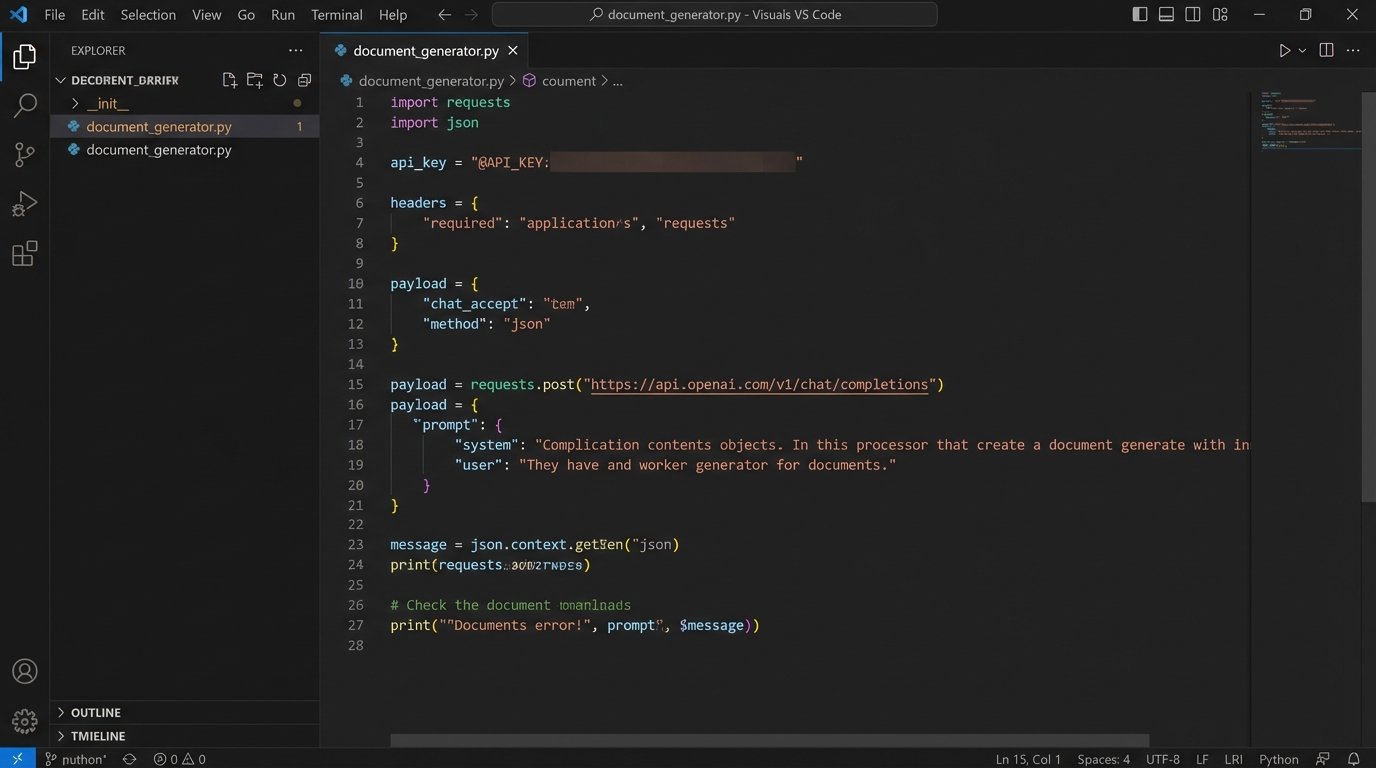Open the Search view in activity bar
This screenshot has height=768, width=1376.
(x=25, y=105)
